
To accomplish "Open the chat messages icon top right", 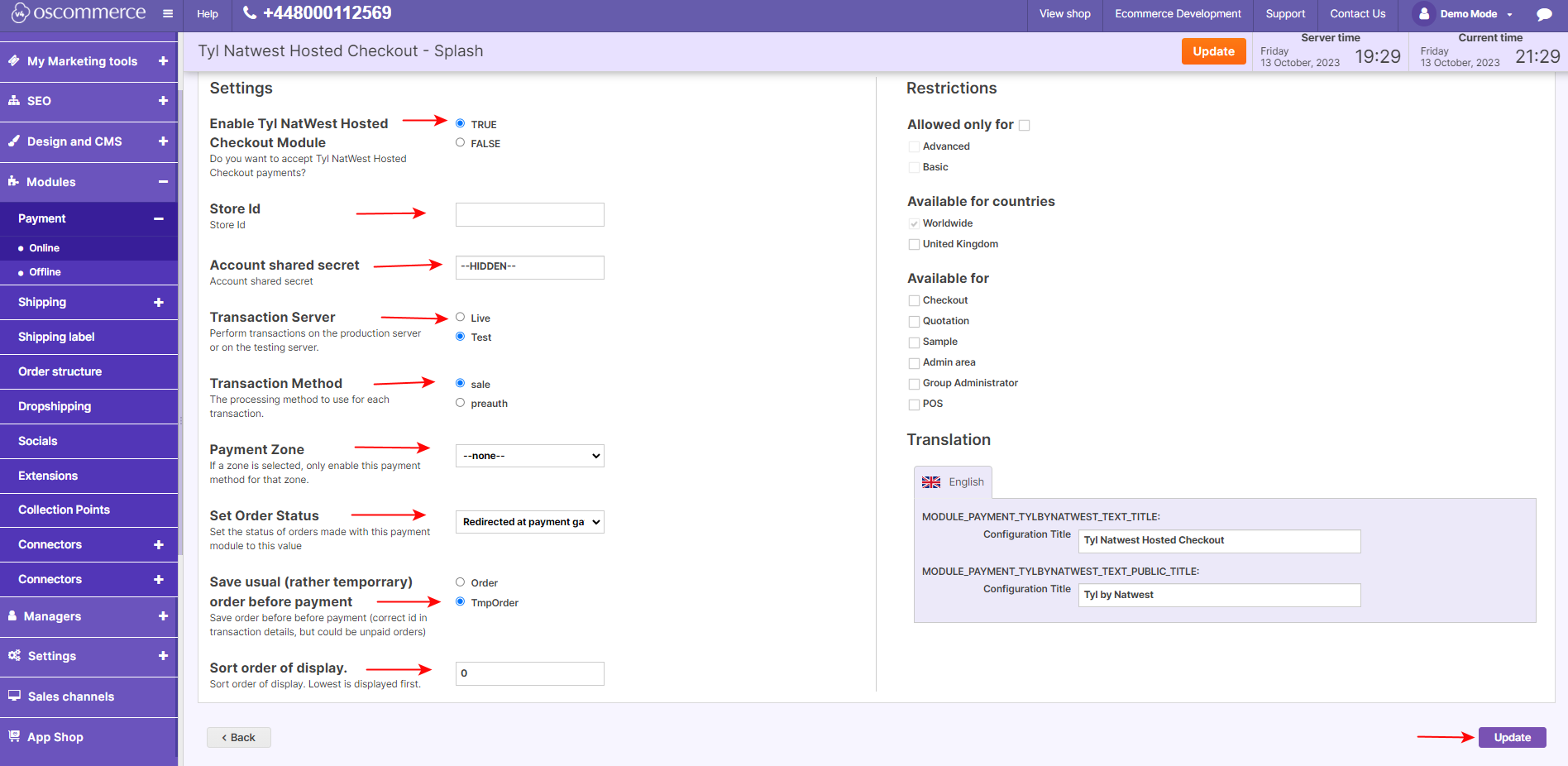I will (x=1545, y=13).
